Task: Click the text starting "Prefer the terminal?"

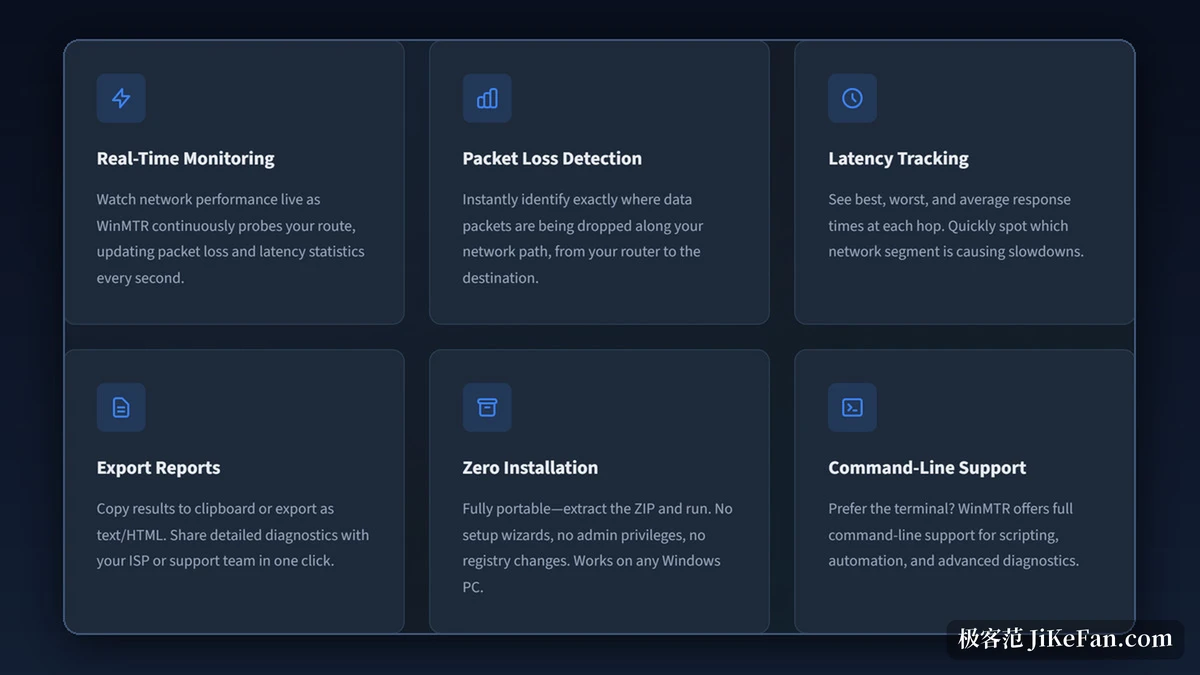Action: pyautogui.click(x=954, y=534)
